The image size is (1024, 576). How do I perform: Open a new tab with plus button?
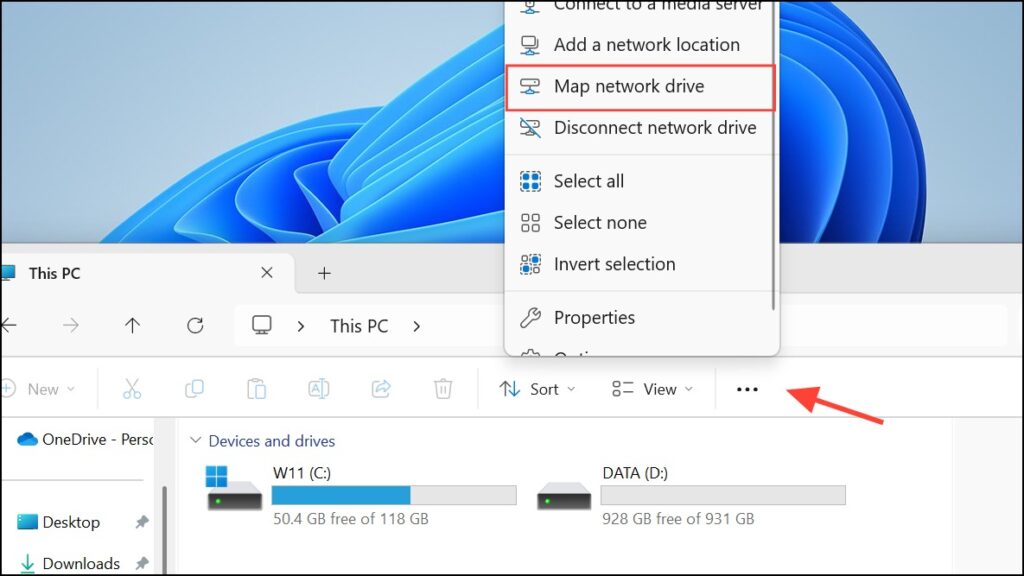[x=324, y=273]
